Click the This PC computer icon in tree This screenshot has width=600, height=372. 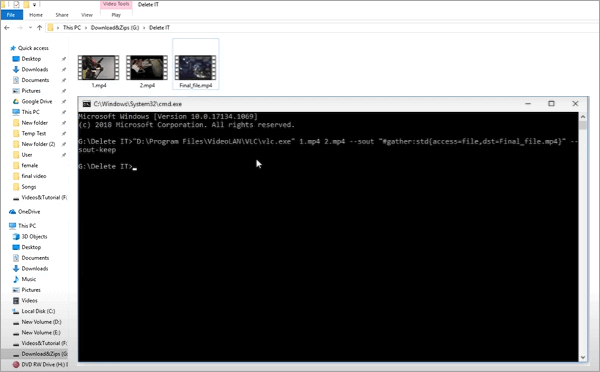pos(12,226)
